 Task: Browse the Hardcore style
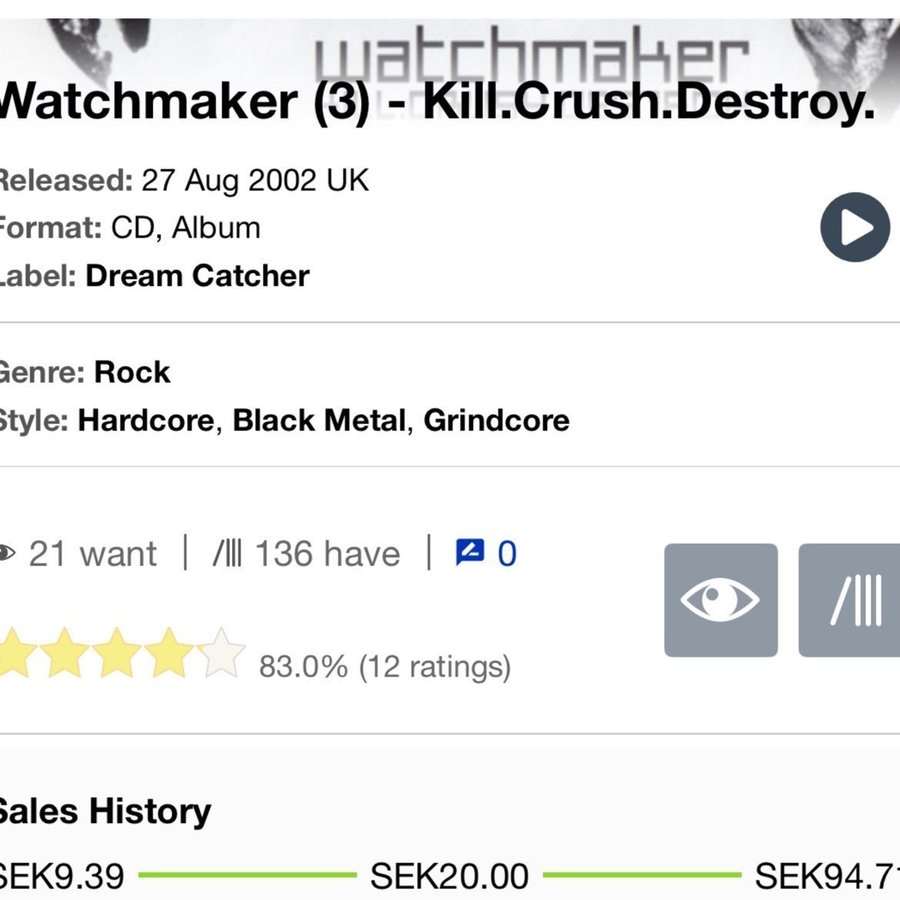click(x=146, y=420)
